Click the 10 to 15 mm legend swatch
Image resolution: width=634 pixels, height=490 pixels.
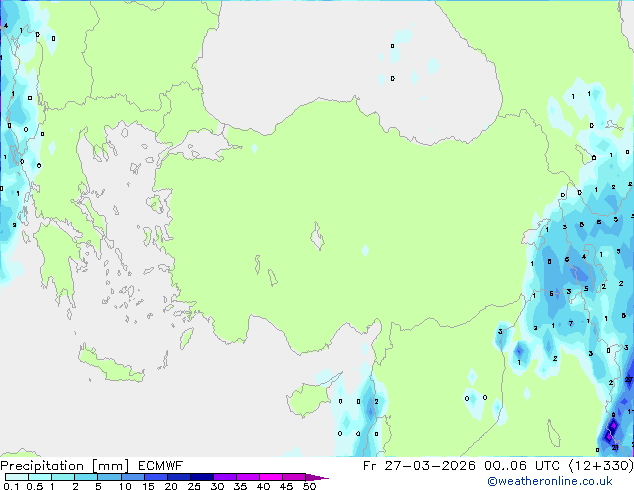[132, 477]
